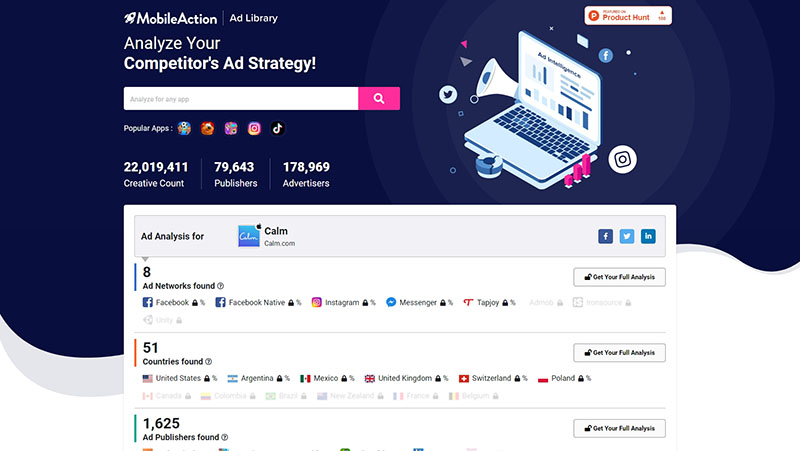Share analysis on Twitter
Screen dimensions: 800x451
pyautogui.click(x=627, y=236)
